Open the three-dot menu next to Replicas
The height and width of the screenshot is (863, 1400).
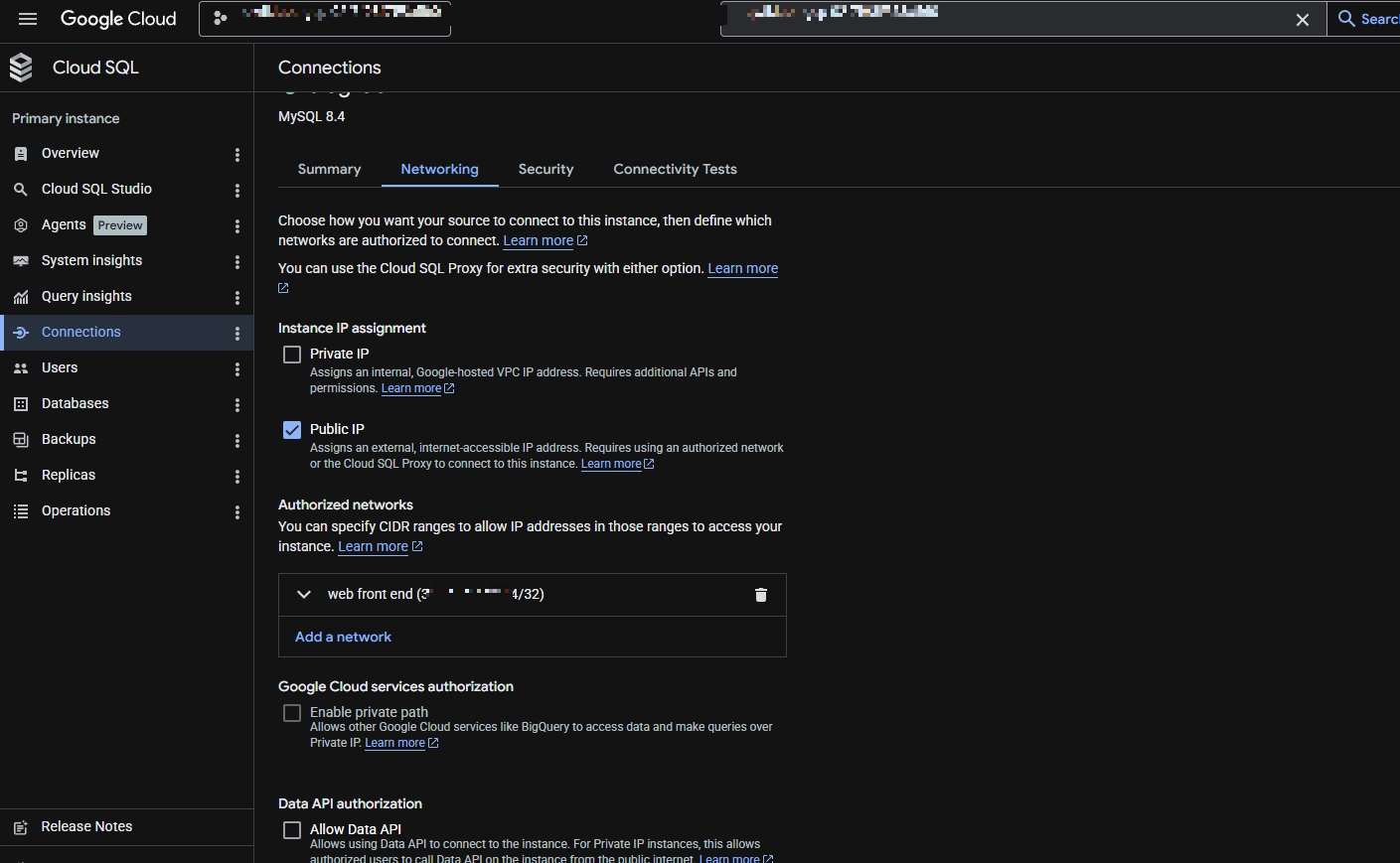point(236,476)
